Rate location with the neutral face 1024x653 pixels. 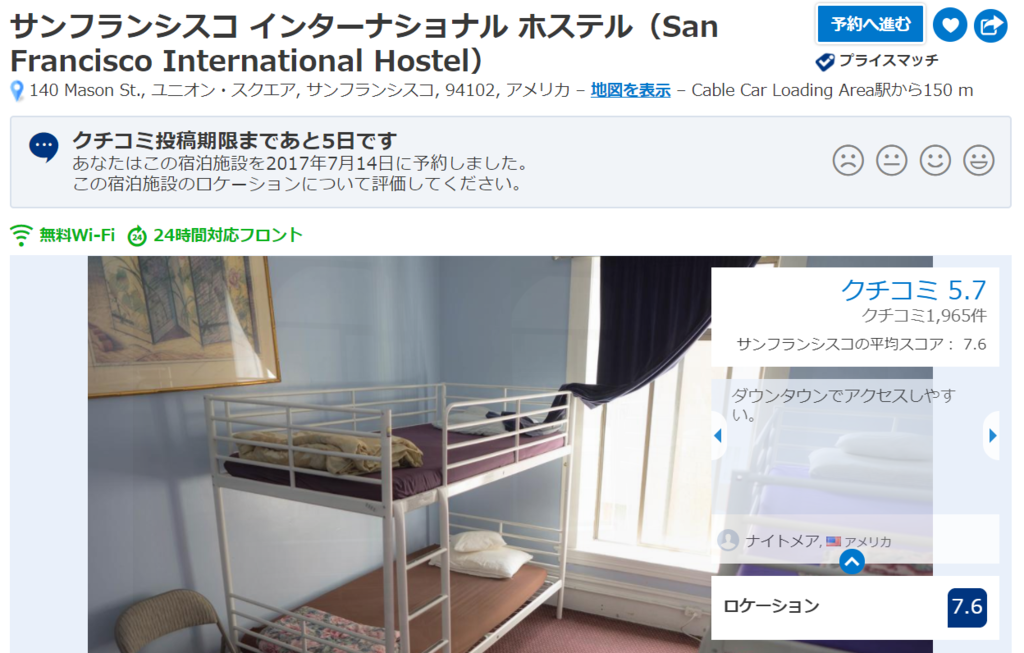(891, 160)
